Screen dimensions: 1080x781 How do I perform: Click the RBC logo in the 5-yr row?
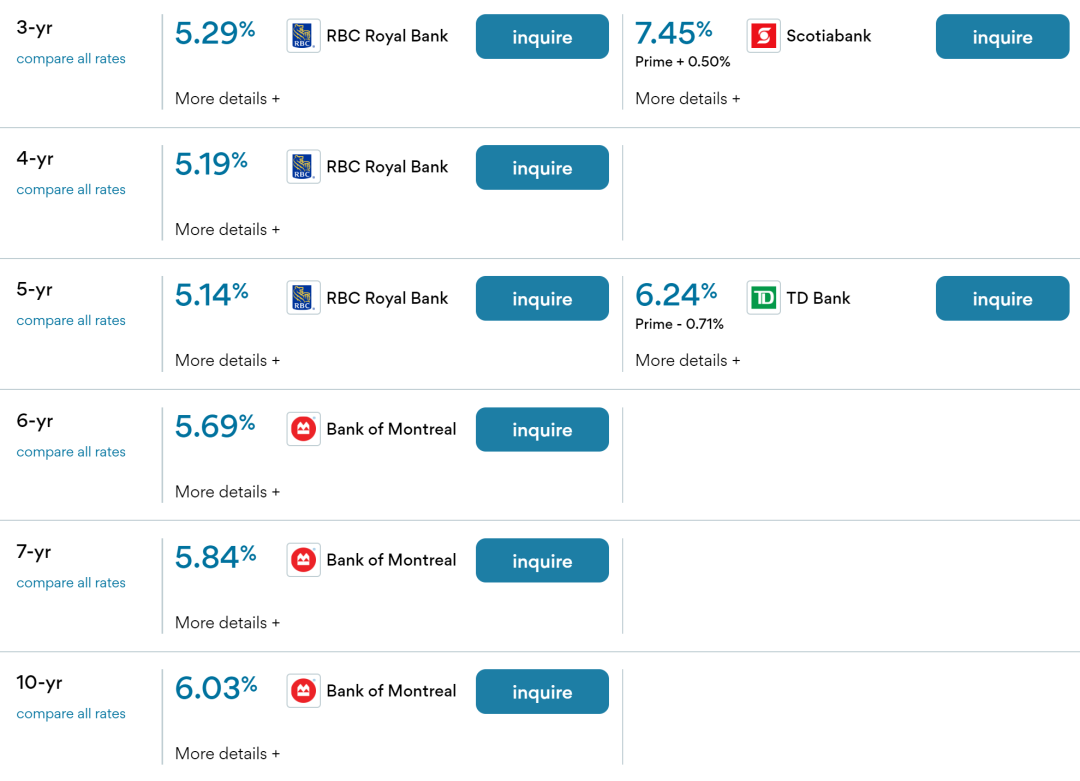click(x=303, y=298)
